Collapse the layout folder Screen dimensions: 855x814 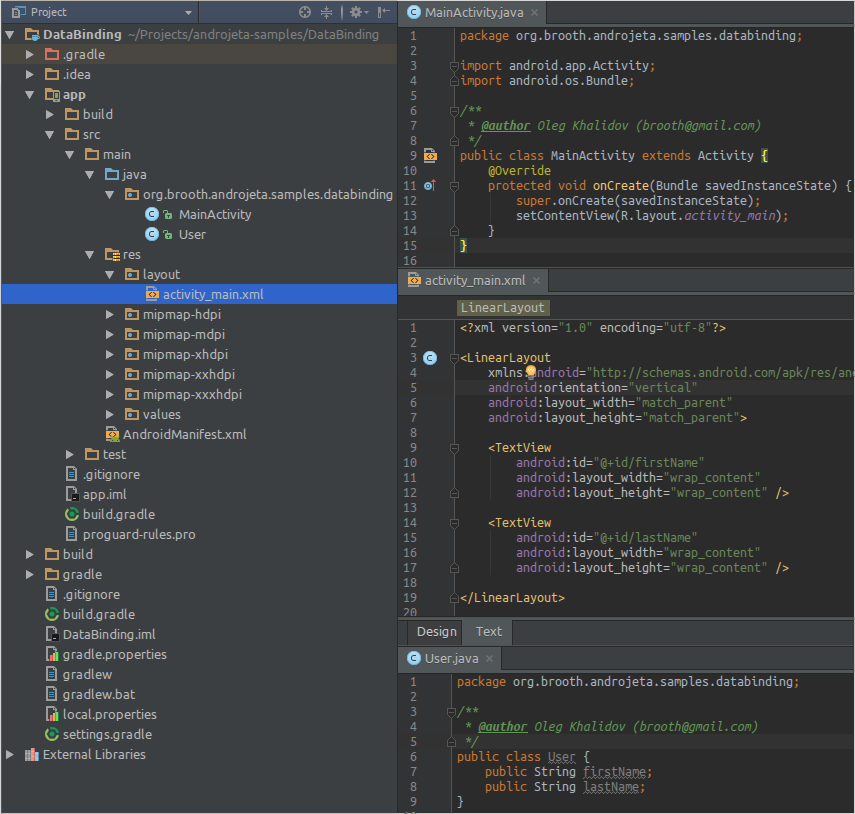pyautogui.click(x=110, y=274)
